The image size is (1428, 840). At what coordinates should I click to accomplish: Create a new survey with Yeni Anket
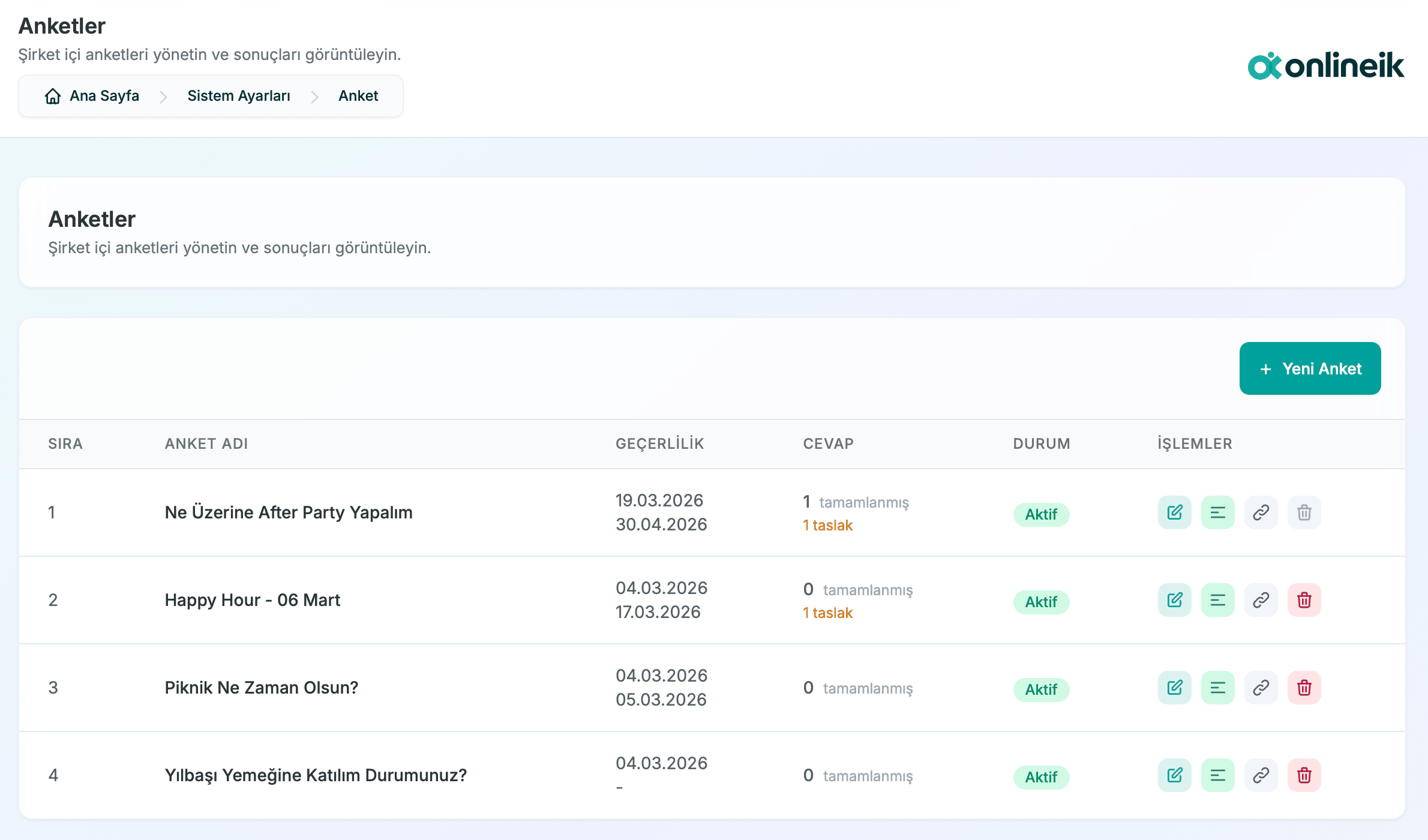[1310, 368]
